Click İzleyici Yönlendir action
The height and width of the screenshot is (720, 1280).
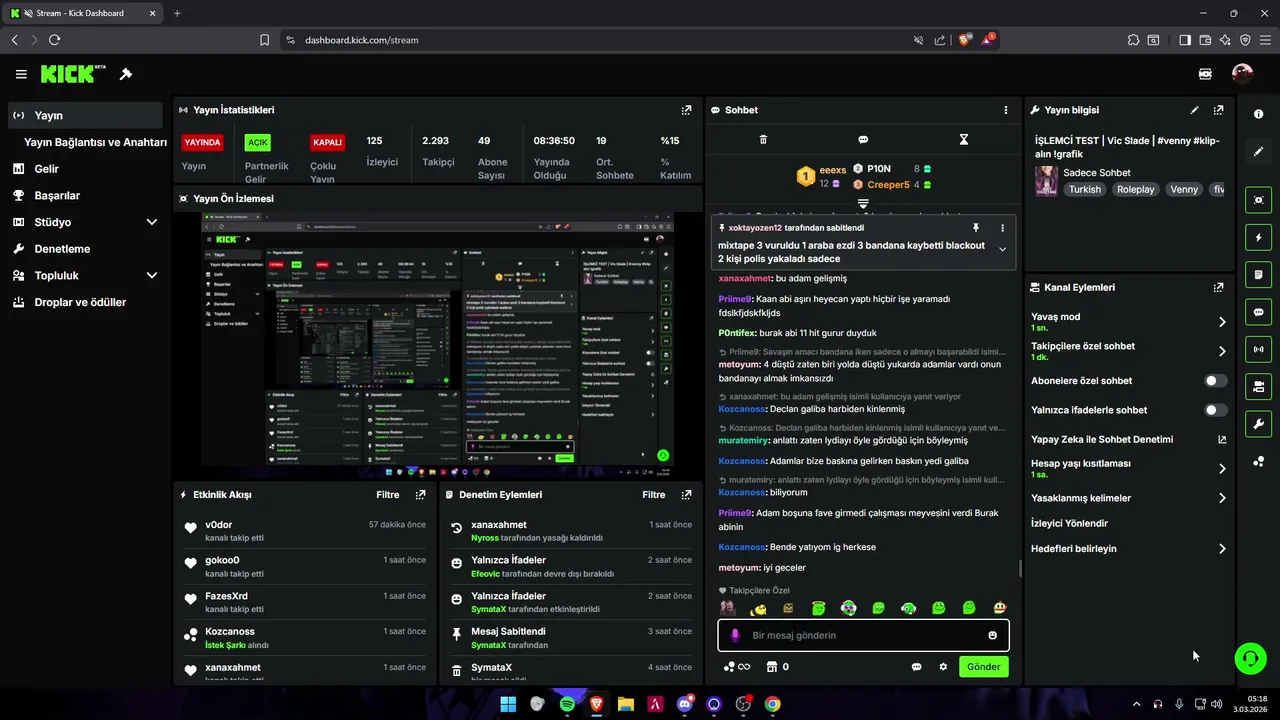click(1069, 523)
